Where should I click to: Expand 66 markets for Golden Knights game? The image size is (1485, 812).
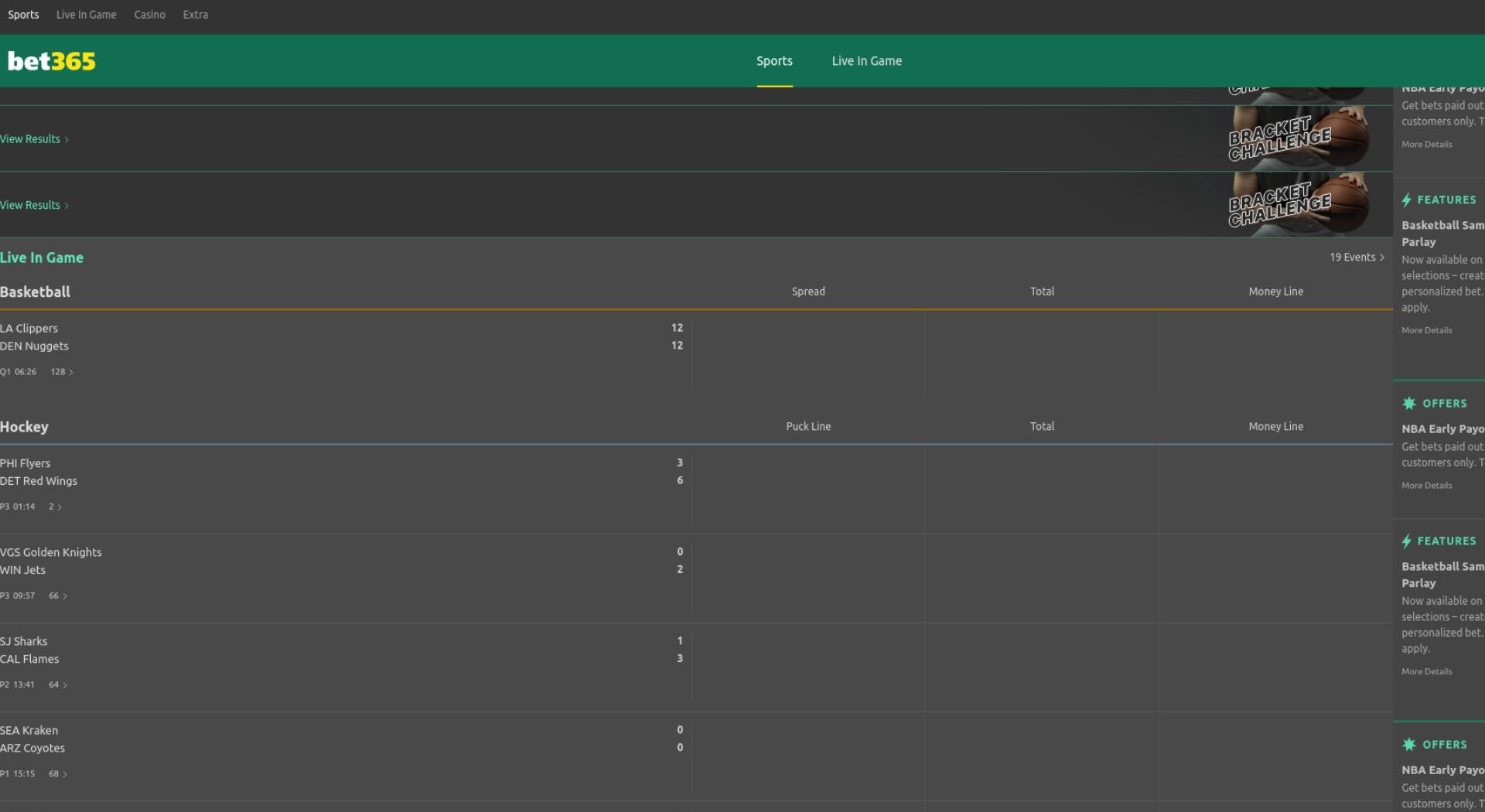click(58, 595)
